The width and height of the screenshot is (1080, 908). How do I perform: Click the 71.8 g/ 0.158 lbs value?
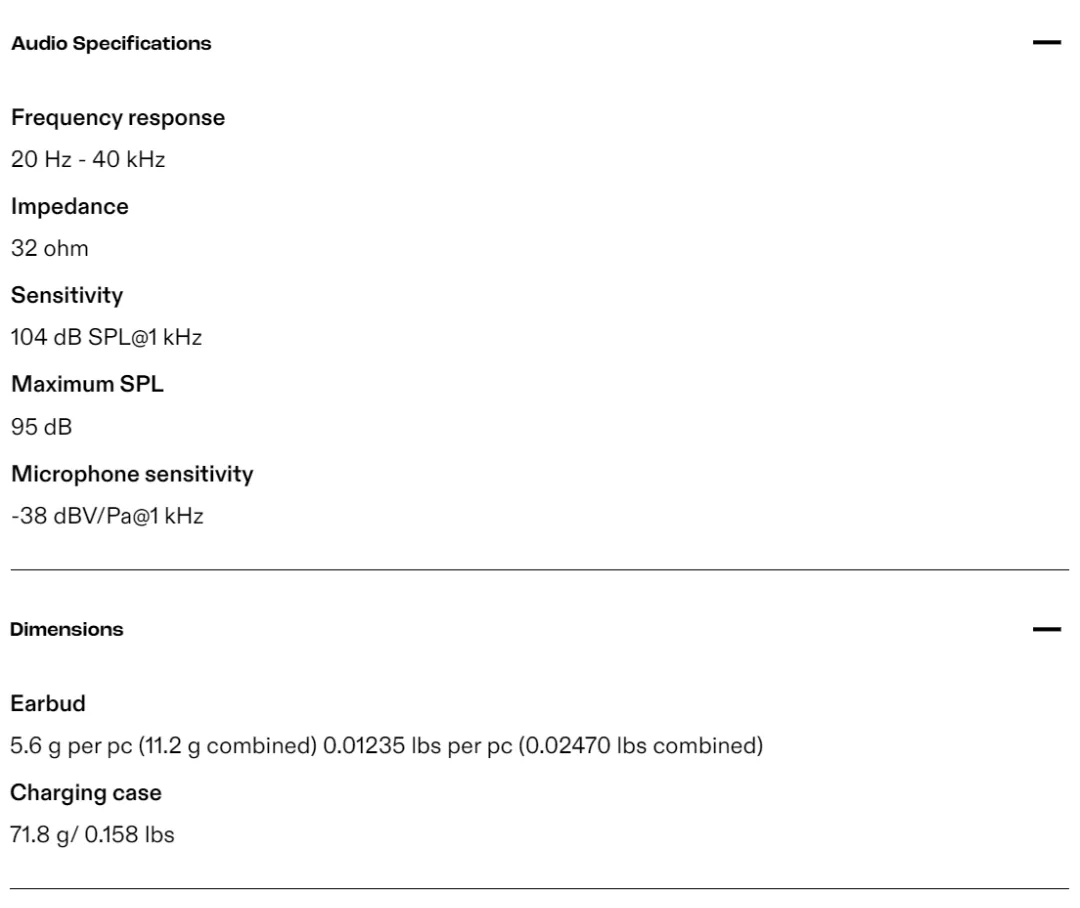[92, 834]
